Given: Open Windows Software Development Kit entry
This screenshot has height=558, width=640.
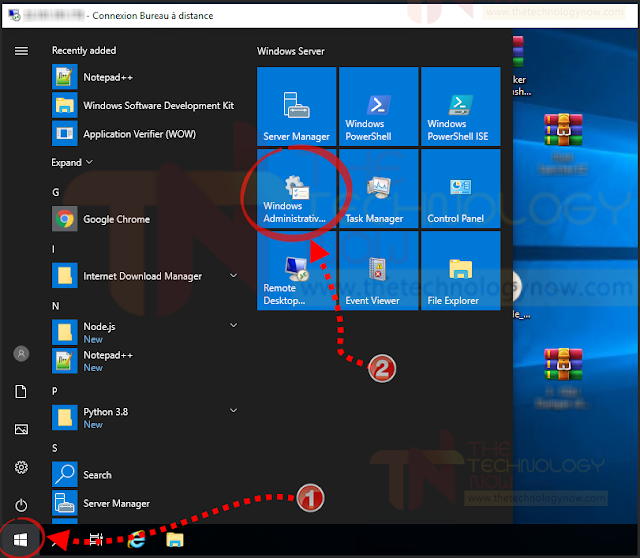Looking at the screenshot, I should coord(145,105).
